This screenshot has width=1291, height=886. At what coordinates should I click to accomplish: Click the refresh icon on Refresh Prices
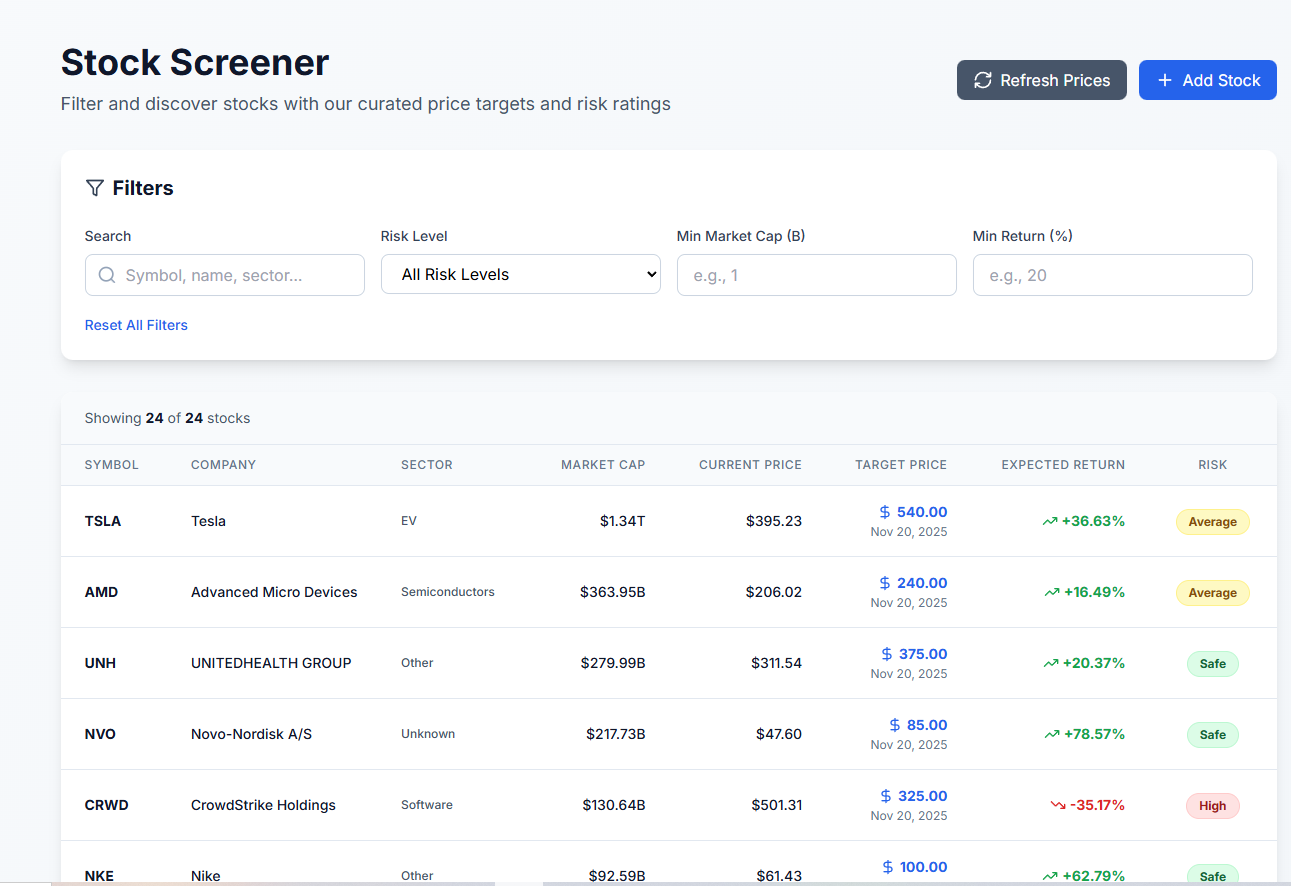[982, 80]
